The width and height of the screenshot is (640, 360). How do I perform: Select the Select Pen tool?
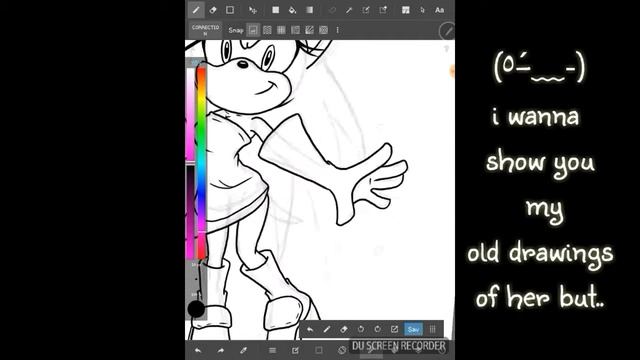tap(366, 10)
